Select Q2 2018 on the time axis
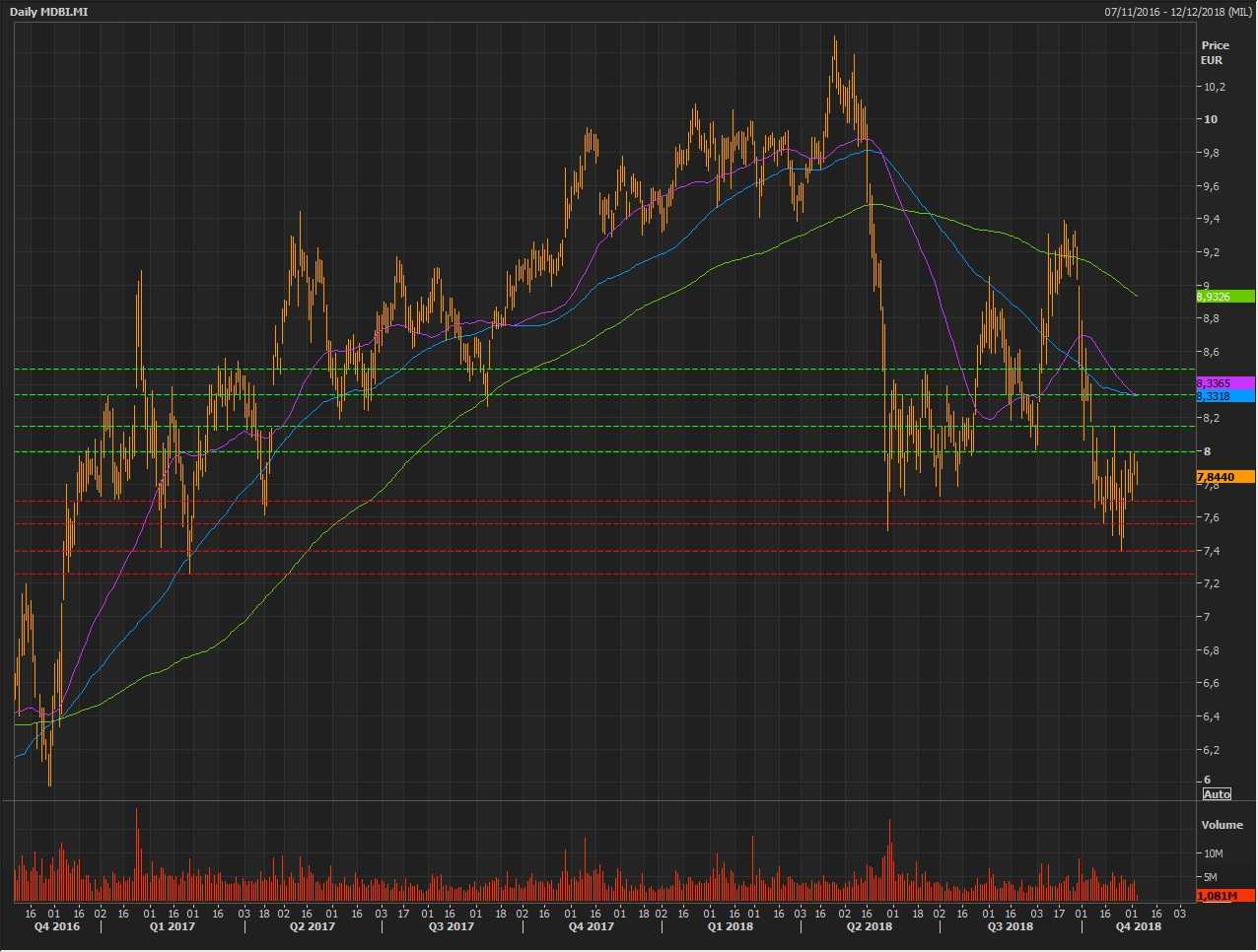Screen dimensions: 1258x952 pyautogui.click(x=870, y=926)
